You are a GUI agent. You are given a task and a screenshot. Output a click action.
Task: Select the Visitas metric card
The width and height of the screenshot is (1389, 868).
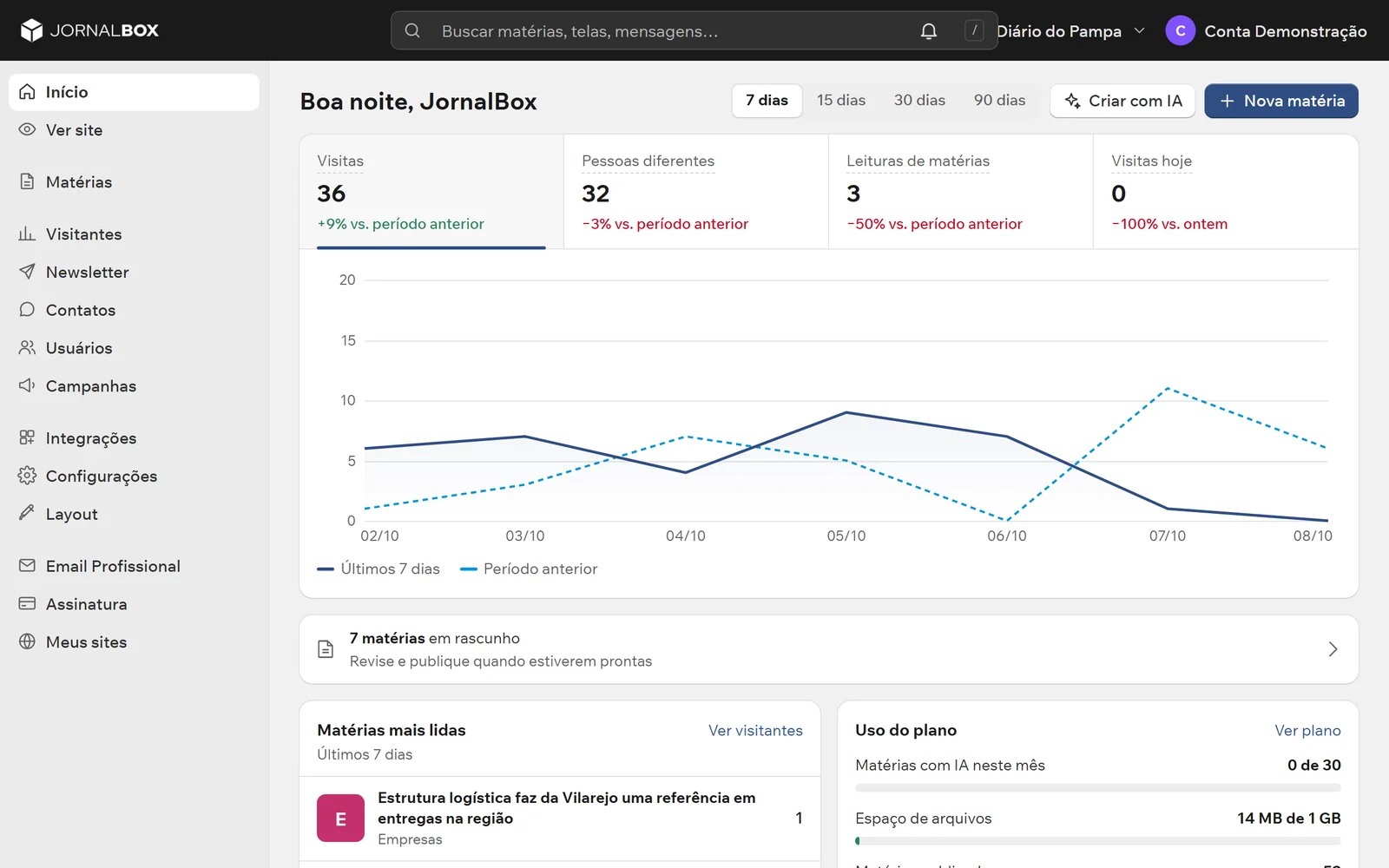[x=431, y=192]
